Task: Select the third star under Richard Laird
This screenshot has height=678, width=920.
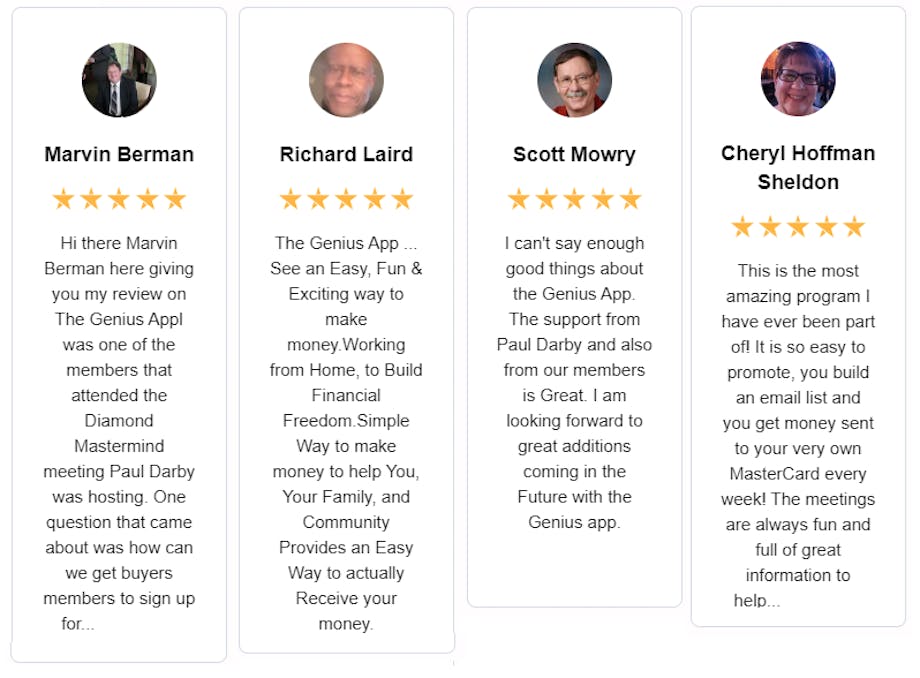Action: (346, 199)
